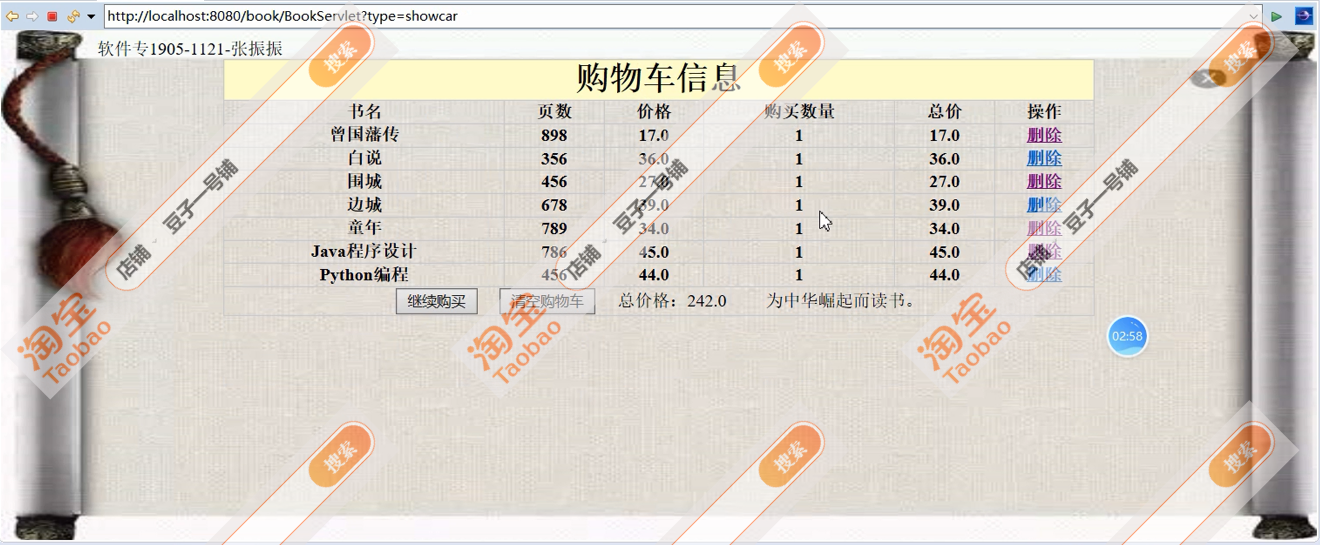1320x545 pixels.
Task: Click the page count 678
Action: pyautogui.click(x=554, y=205)
